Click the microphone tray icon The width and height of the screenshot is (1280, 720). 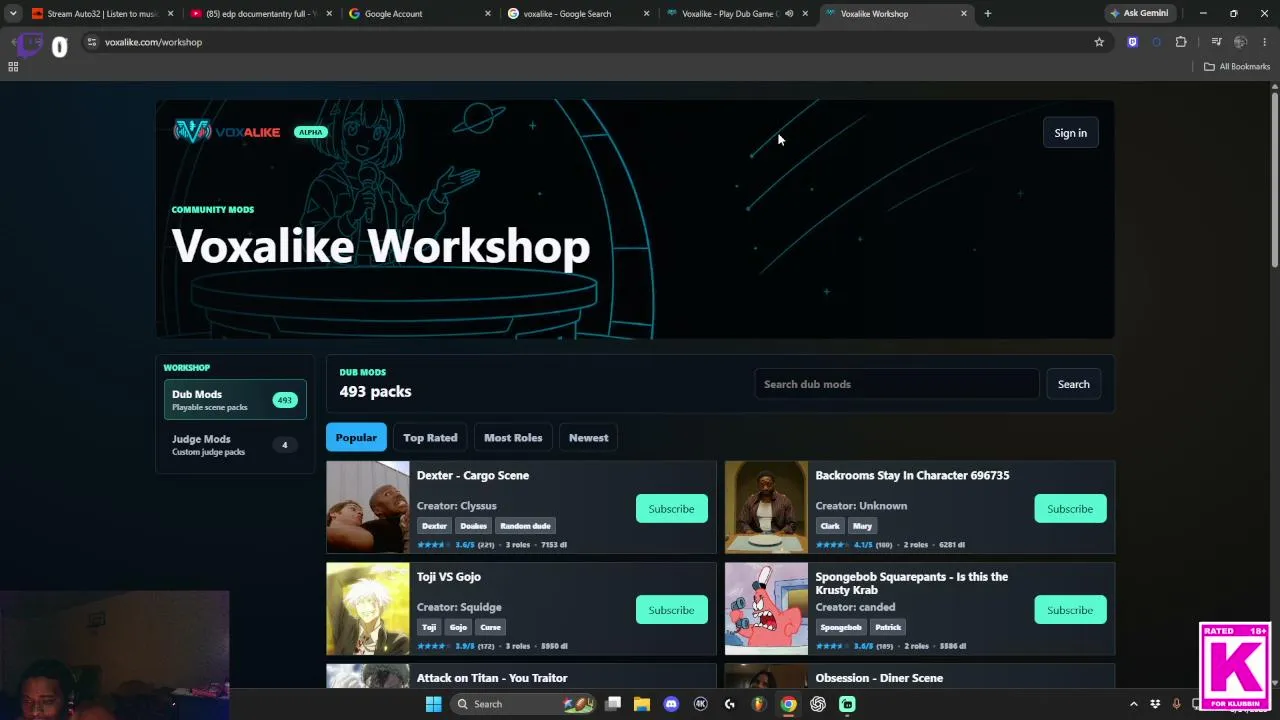[x=1176, y=704]
